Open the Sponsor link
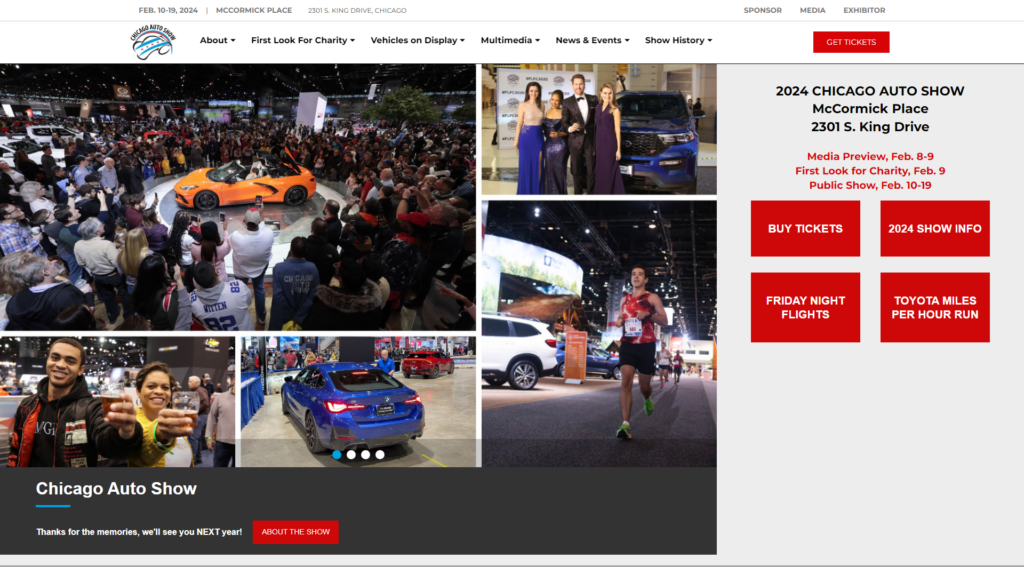This screenshot has width=1024, height=576. tap(762, 10)
